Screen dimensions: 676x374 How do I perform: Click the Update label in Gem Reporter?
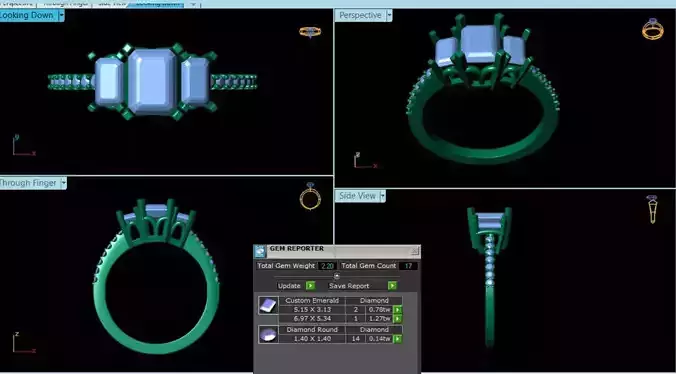(x=289, y=286)
